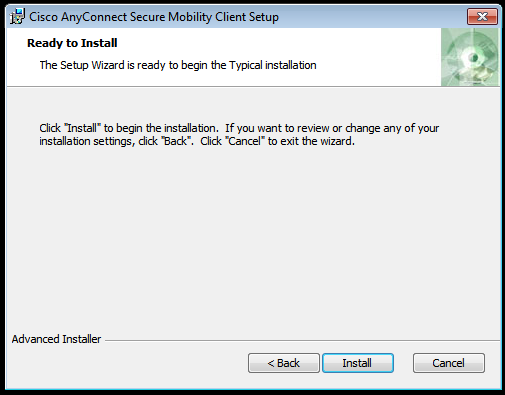Select the word "Typical" in the subtitle
The height and width of the screenshot is (395, 505).
[x=246, y=65]
